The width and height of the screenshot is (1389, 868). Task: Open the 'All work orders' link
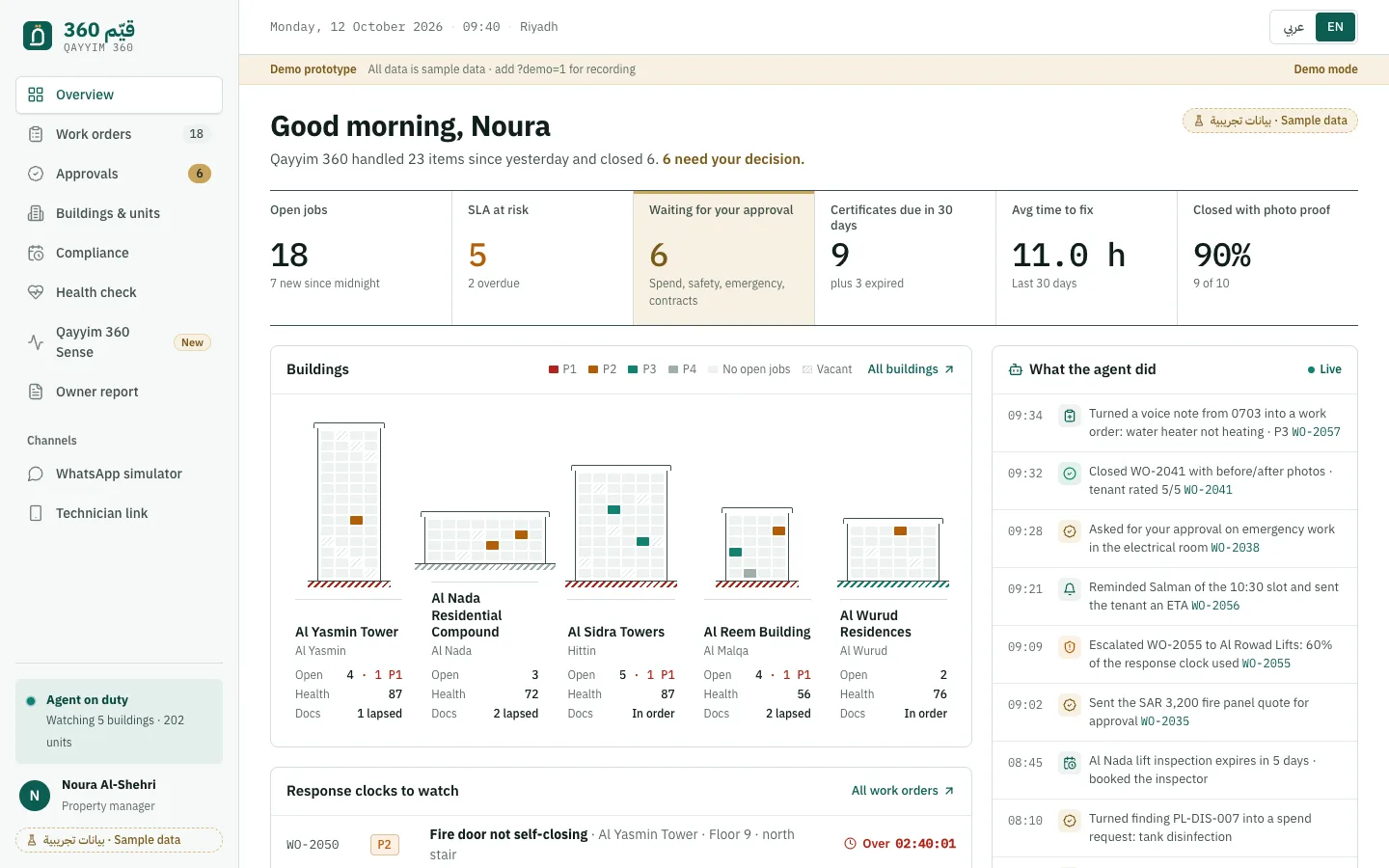[903, 791]
